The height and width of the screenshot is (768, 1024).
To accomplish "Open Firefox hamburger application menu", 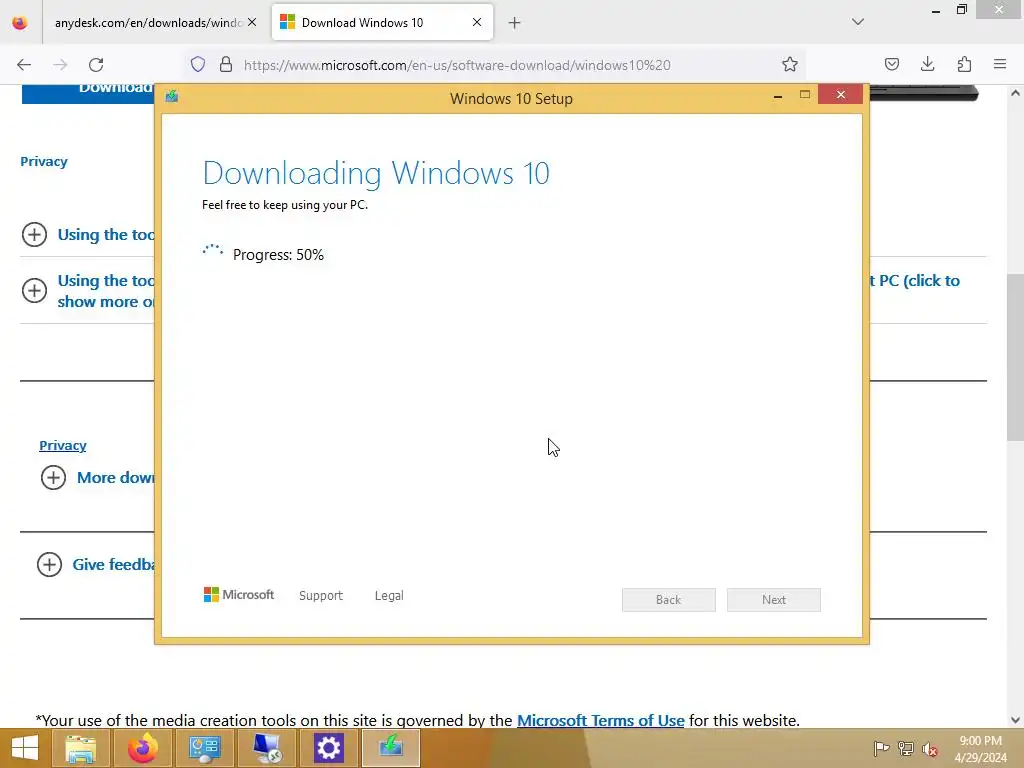I will 1000,64.
